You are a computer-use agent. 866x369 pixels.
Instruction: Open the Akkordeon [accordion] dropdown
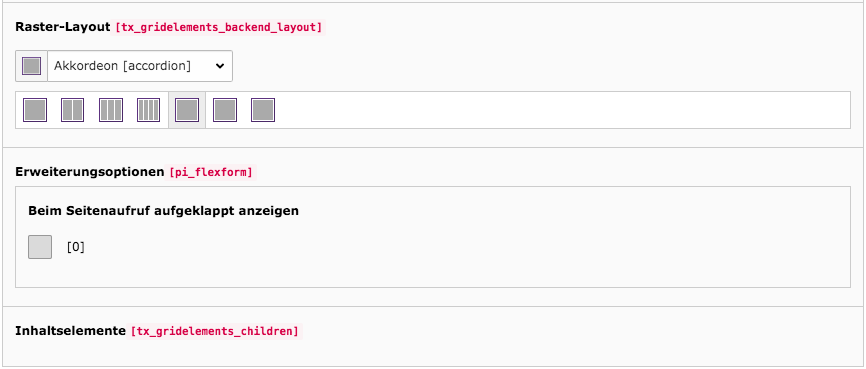[140, 66]
